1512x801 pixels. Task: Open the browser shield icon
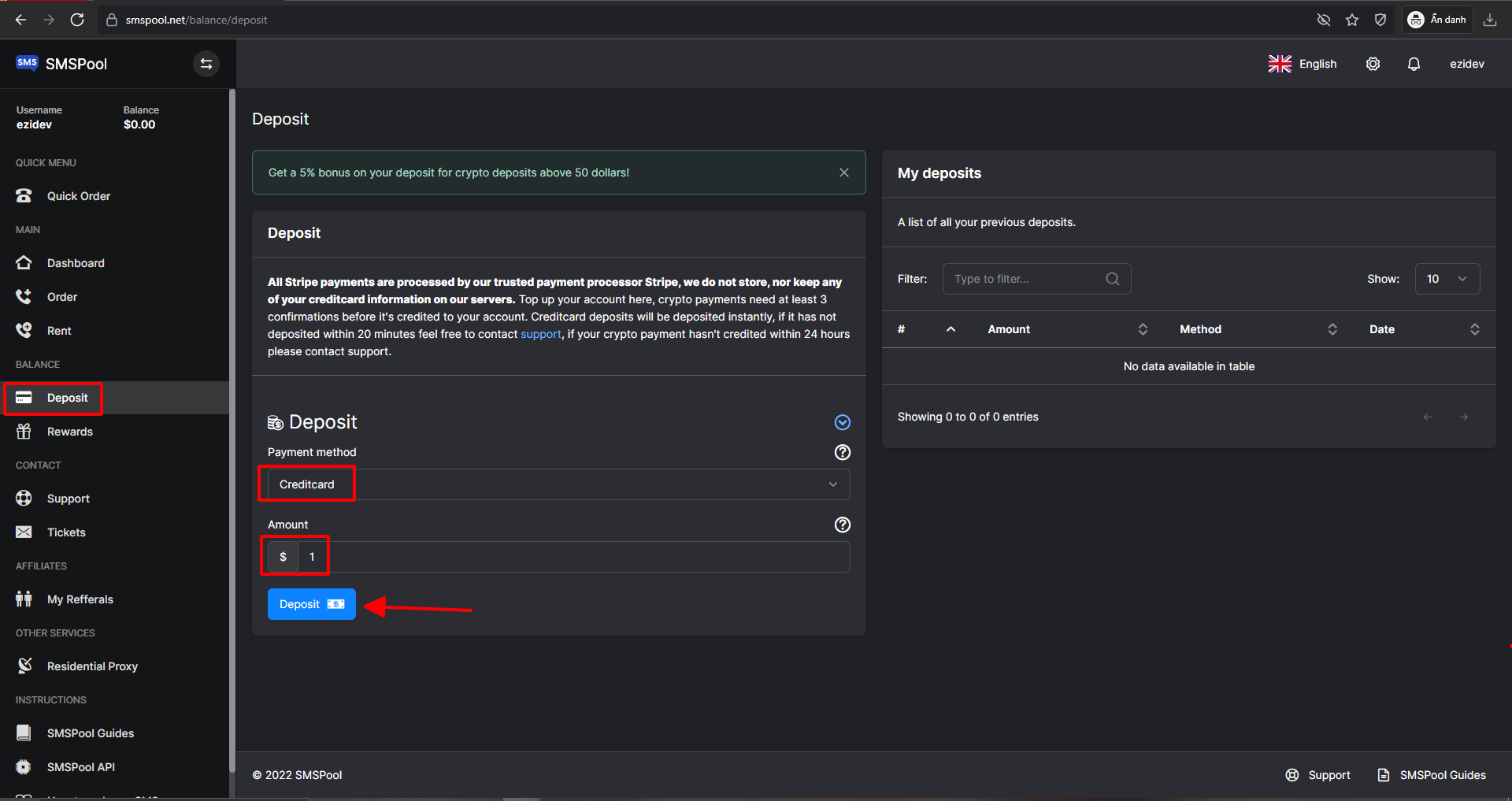(1380, 20)
